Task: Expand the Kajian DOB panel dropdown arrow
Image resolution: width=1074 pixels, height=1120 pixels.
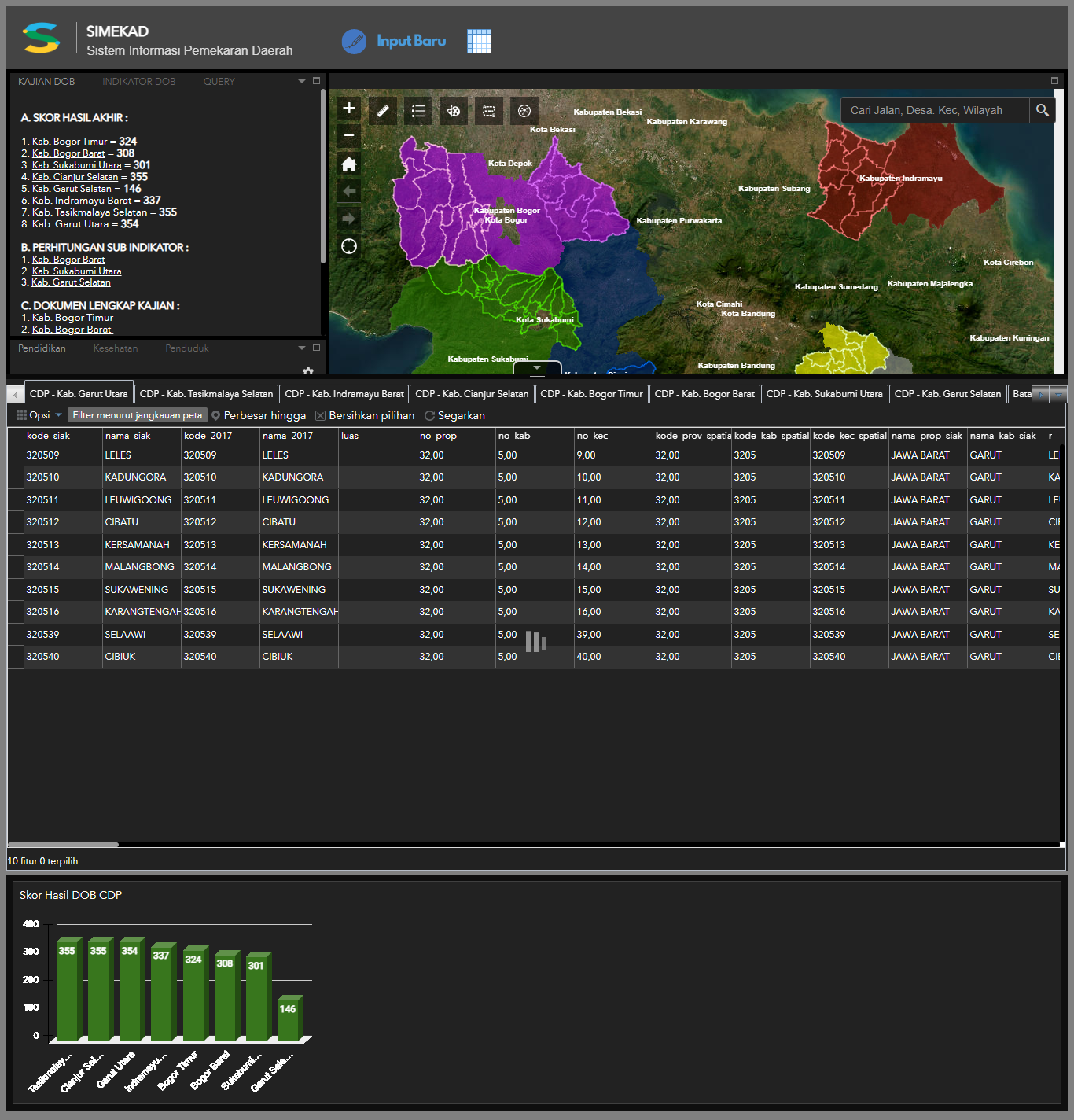Action: pos(301,81)
